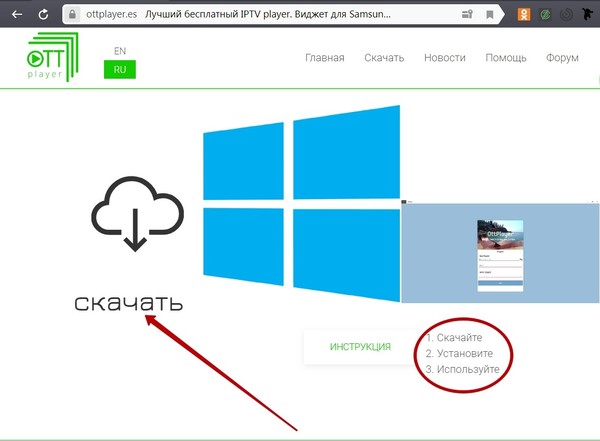Select the RU language button
This screenshot has width=600, height=441.
tap(120, 70)
